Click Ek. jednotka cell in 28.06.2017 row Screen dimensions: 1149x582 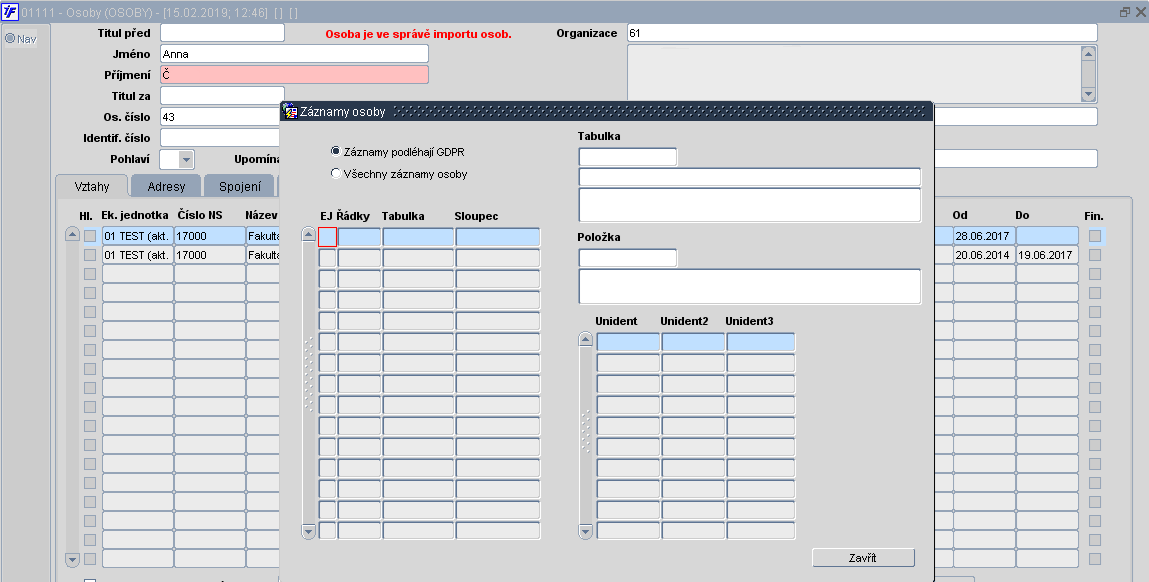point(138,236)
